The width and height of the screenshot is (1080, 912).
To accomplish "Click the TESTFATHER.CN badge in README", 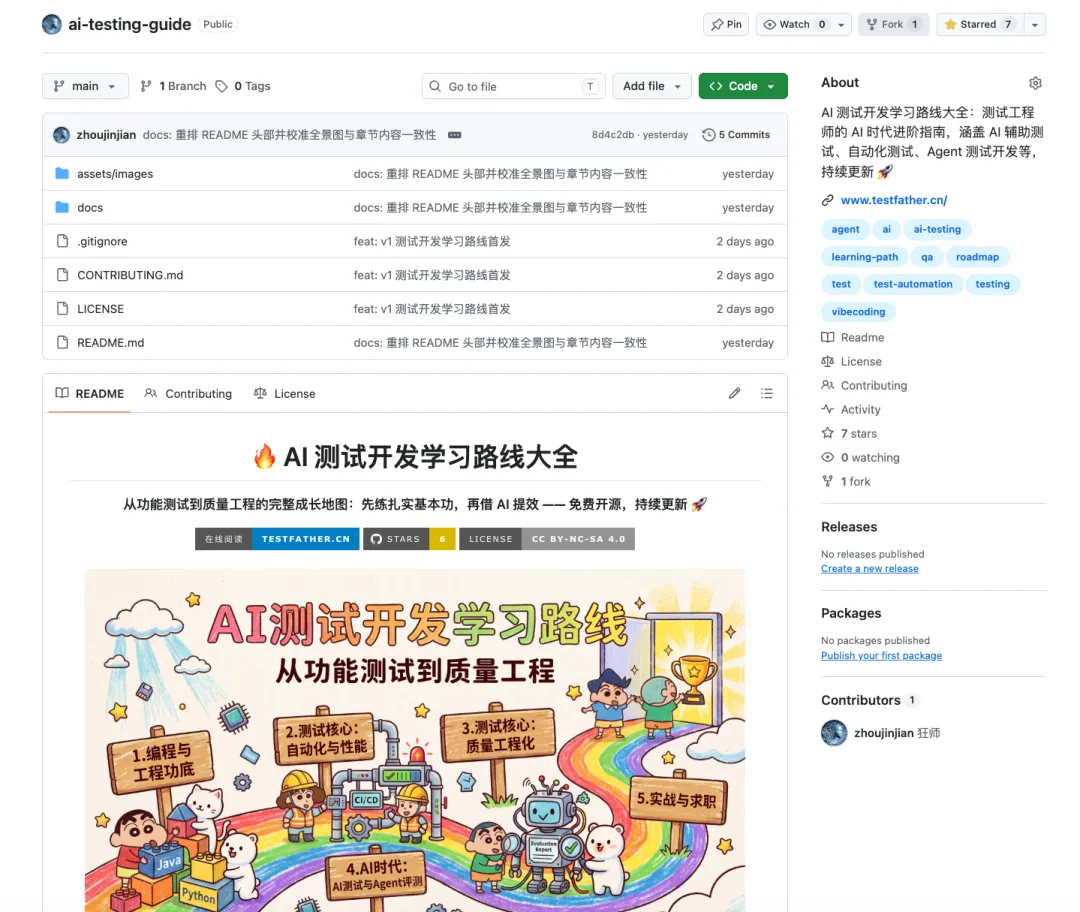I will pos(277,539).
